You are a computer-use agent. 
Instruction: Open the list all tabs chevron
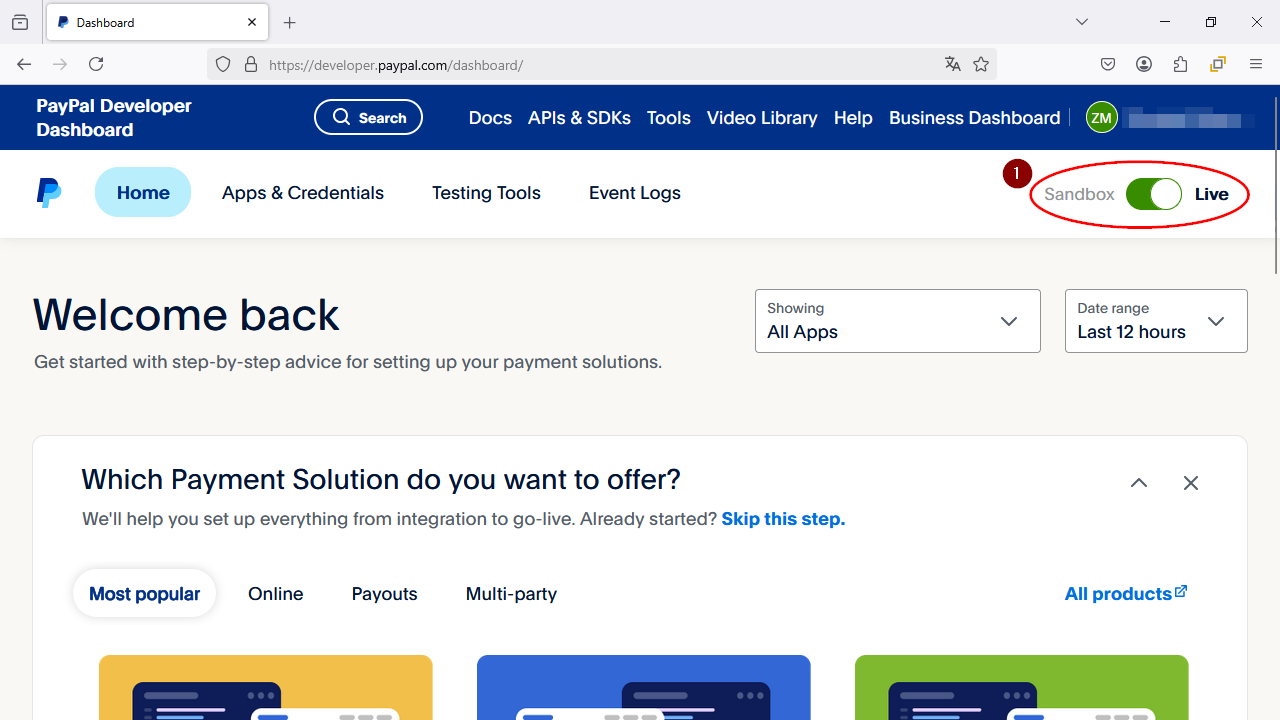pos(1082,22)
